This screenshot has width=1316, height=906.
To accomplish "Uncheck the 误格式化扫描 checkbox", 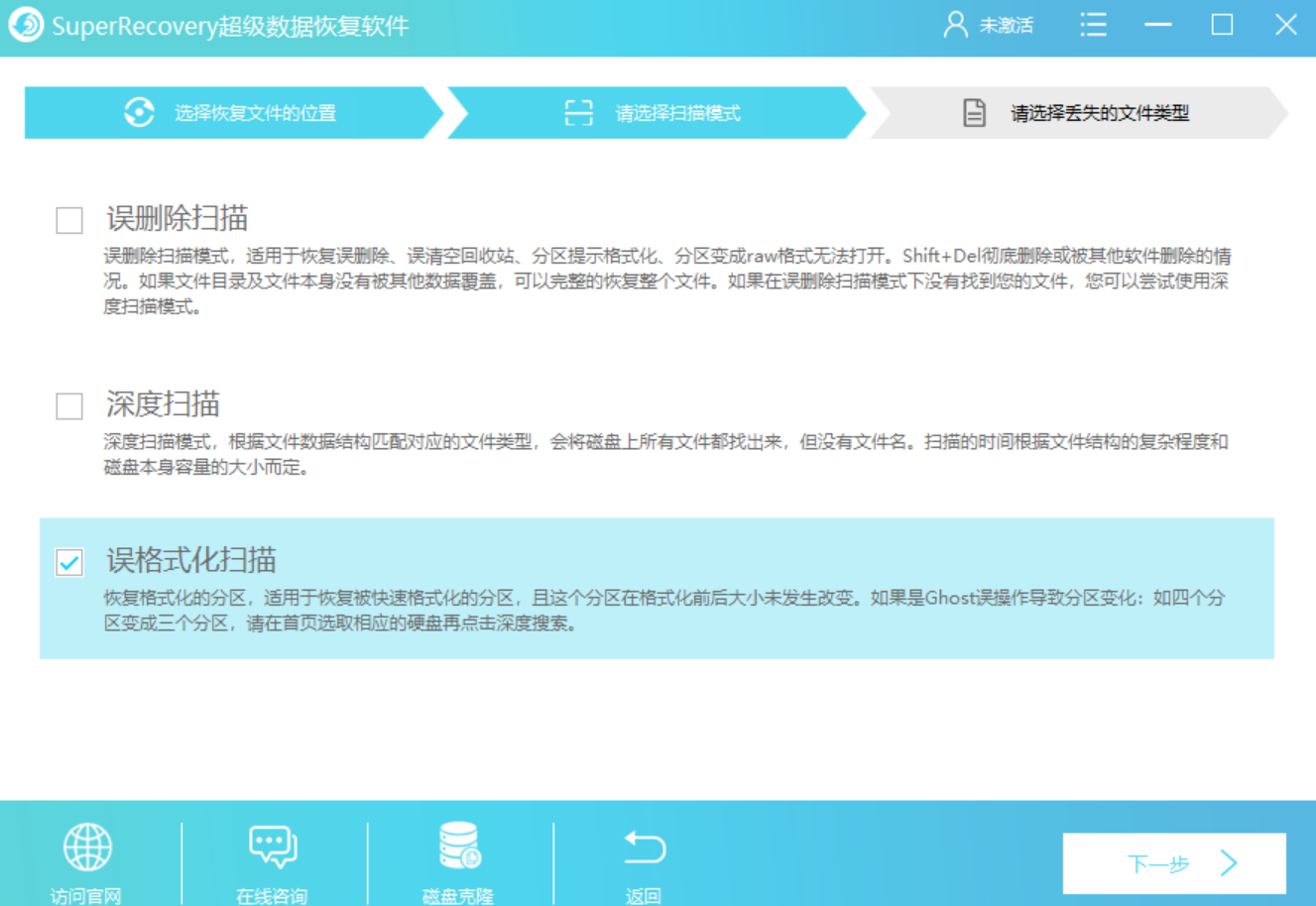I will [69, 562].
